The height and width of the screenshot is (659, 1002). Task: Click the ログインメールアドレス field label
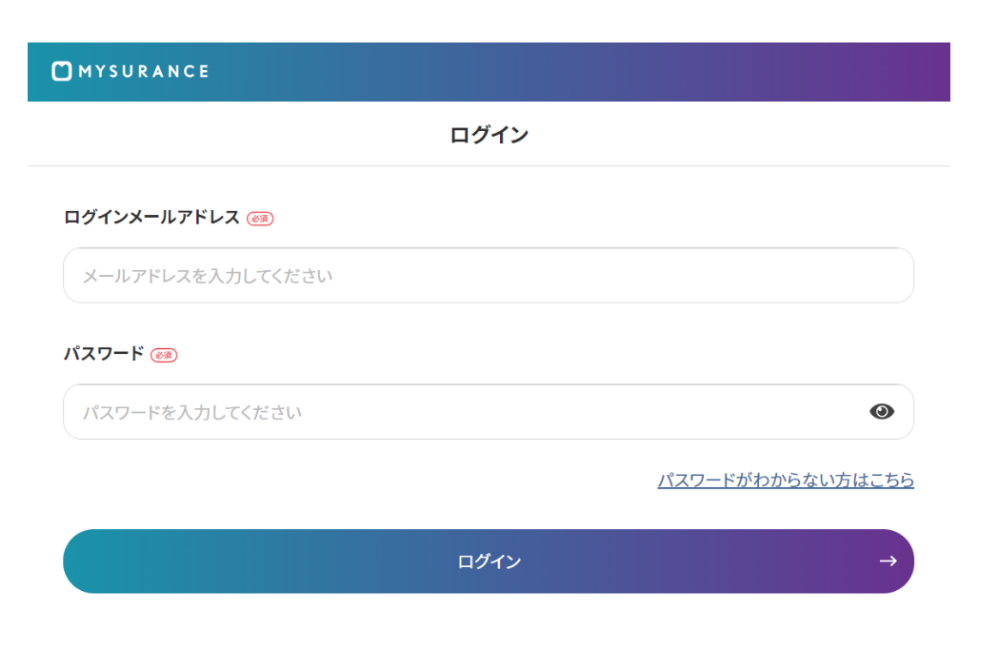coord(152,217)
